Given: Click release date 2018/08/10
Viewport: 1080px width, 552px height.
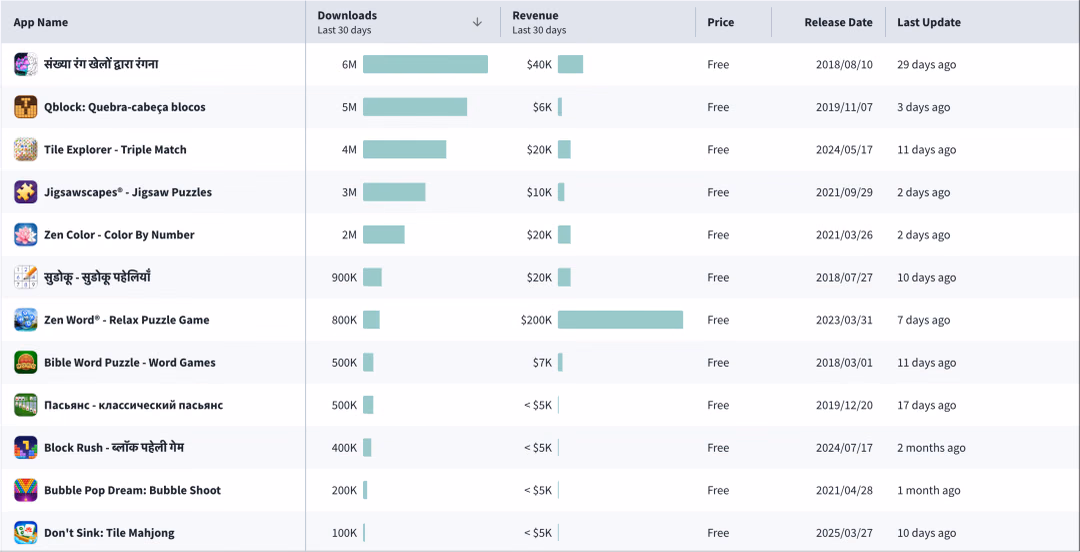Looking at the screenshot, I should (x=844, y=64).
